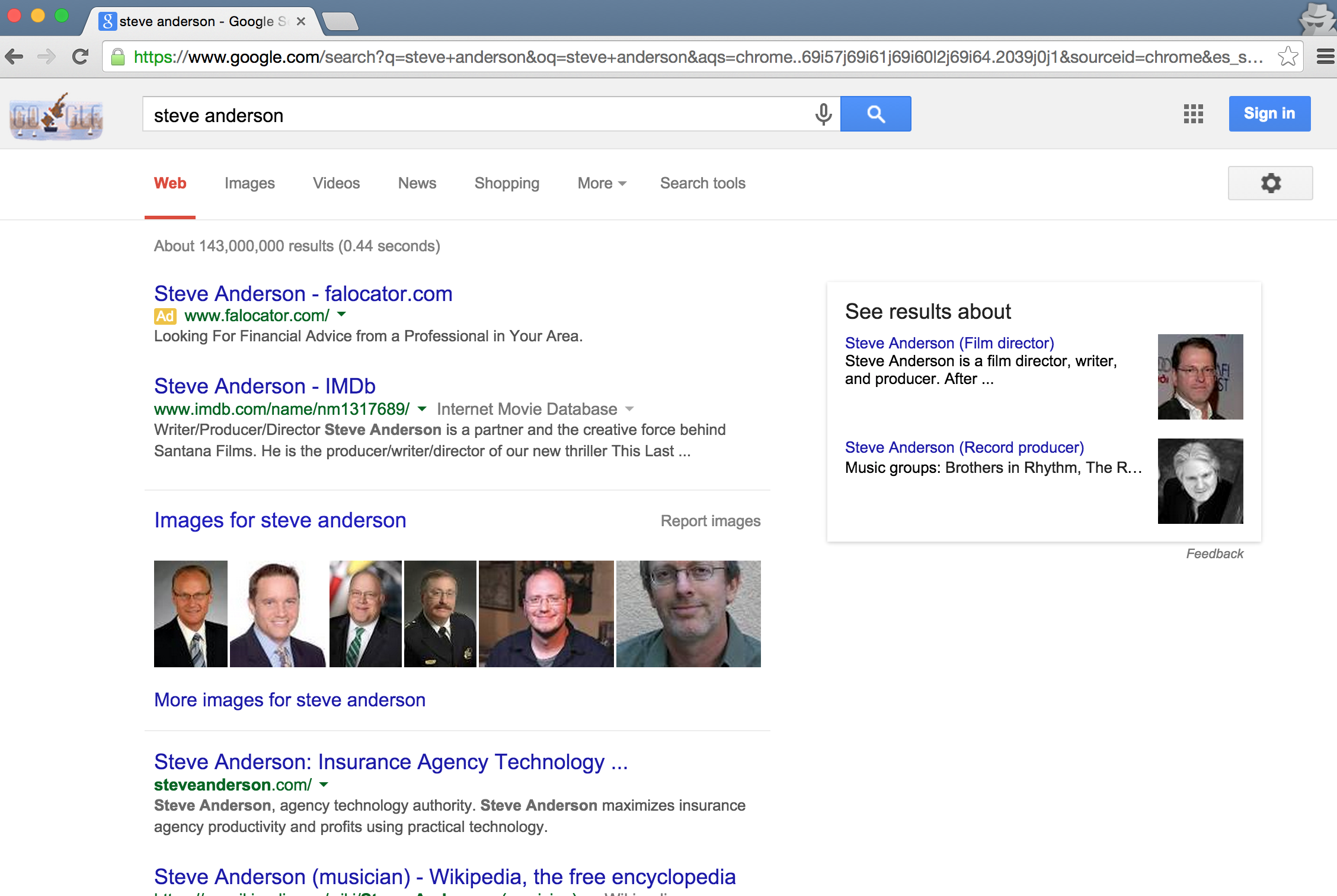1337x896 pixels.
Task: Click the blue search magnifier button
Action: pos(876,113)
